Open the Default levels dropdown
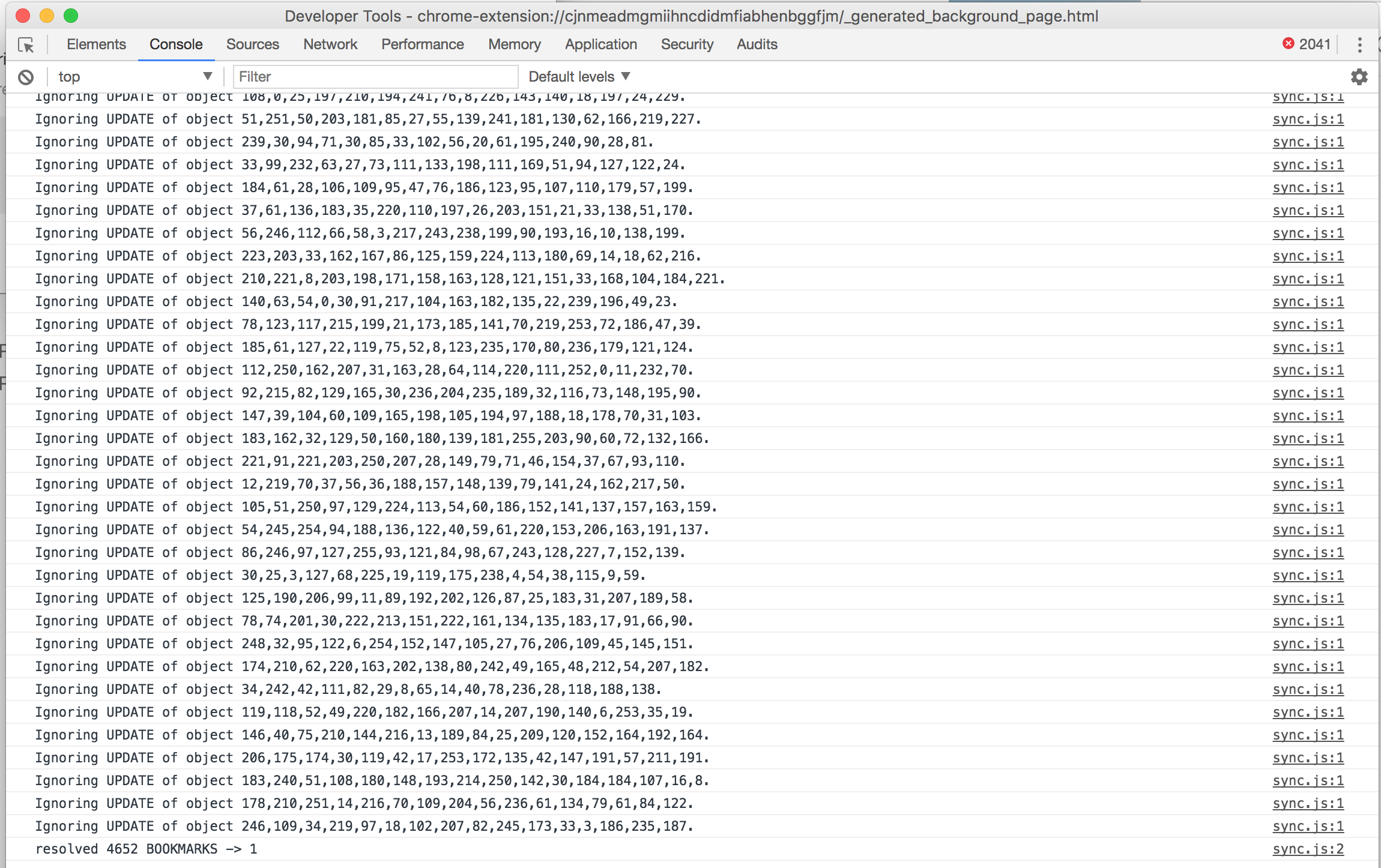This screenshot has width=1381, height=868. pyautogui.click(x=579, y=77)
